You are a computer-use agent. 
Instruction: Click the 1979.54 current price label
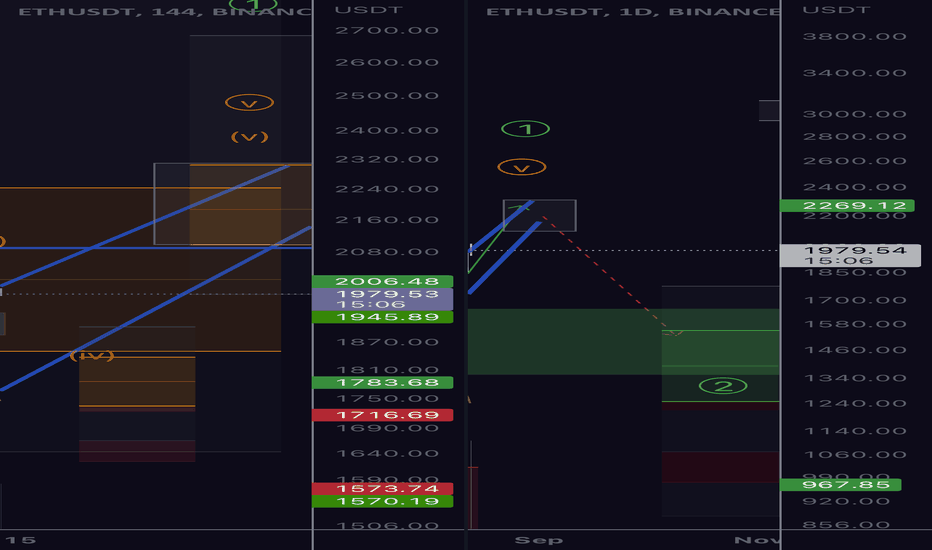(851, 256)
